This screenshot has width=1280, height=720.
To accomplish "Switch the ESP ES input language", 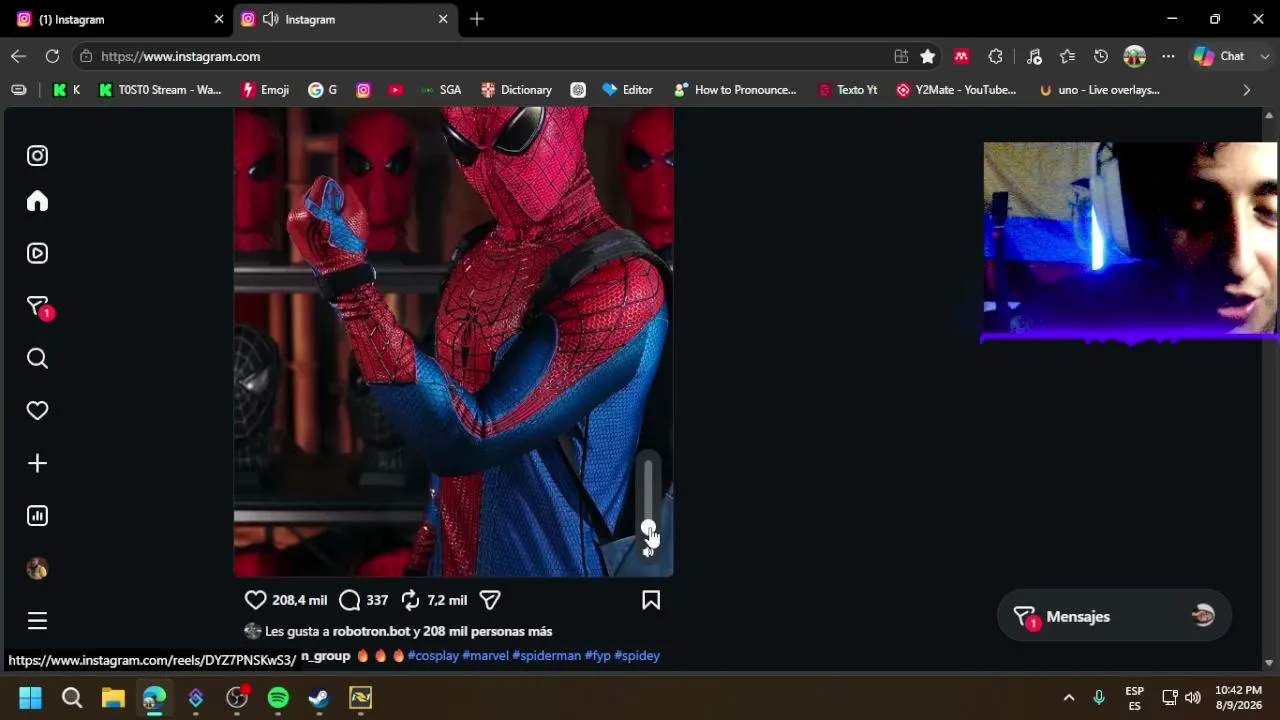I will click(x=1134, y=697).
